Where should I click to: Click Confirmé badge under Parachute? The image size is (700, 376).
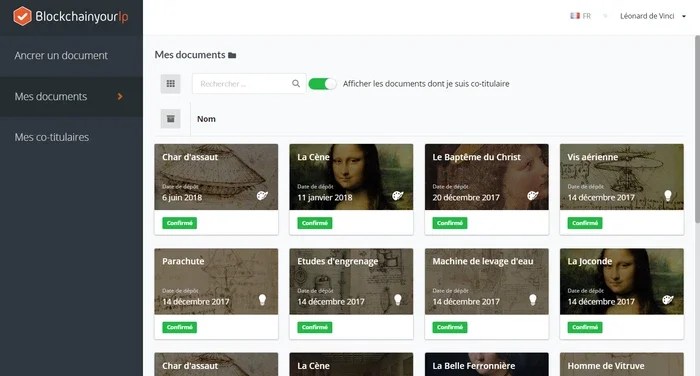pyautogui.click(x=179, y=327)
